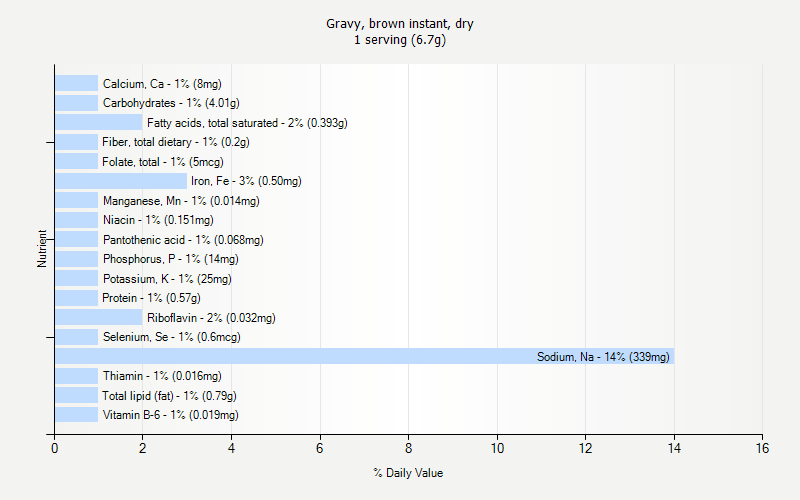
Task: Click the Vitamin B-6 bar
Action: tap(77, 414)
